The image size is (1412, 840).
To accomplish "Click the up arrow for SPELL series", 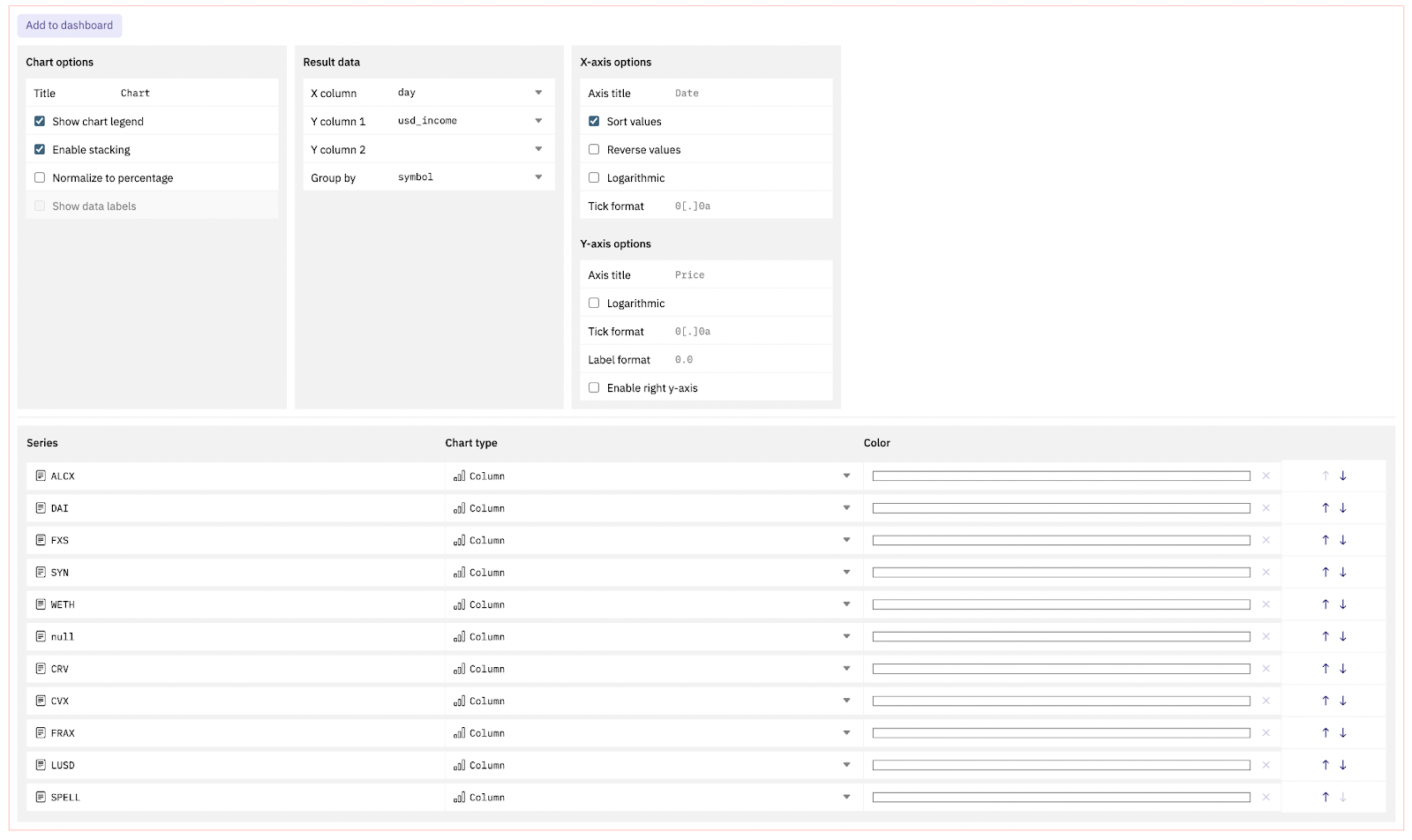I will (1325, 798).
